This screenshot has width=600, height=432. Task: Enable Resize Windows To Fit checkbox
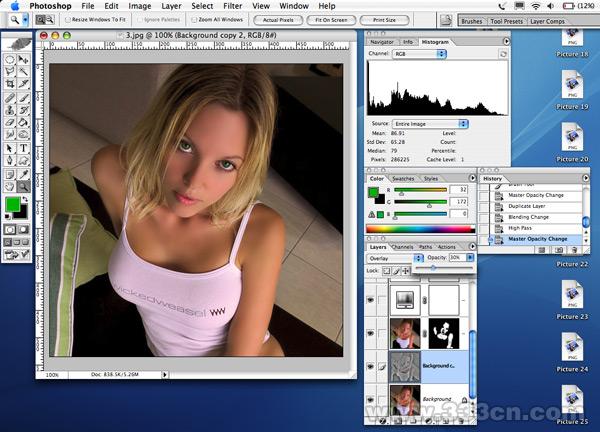coord(68,19)
